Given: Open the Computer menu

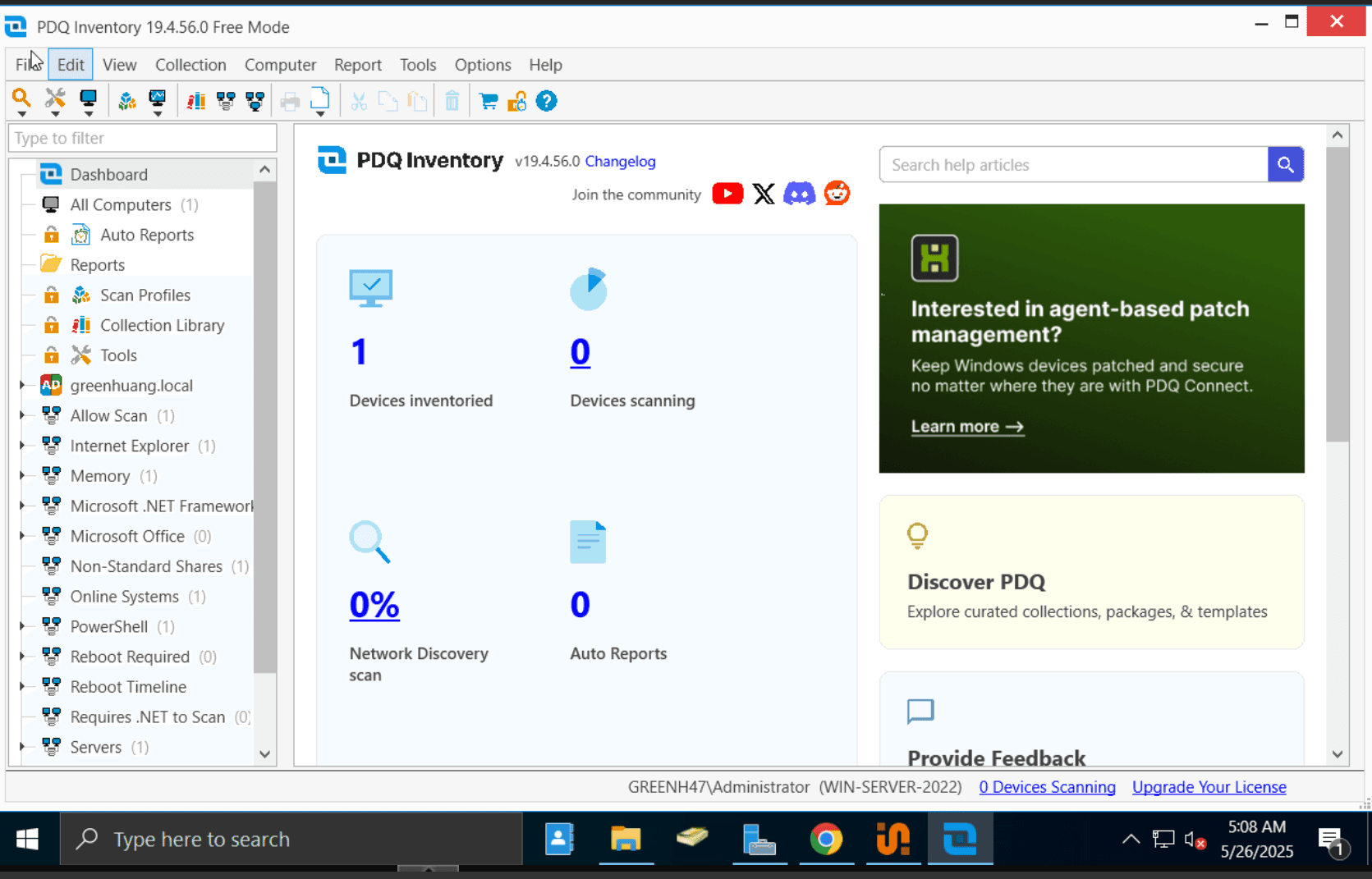Looking at the screenshot, I should tap(280, 65).
